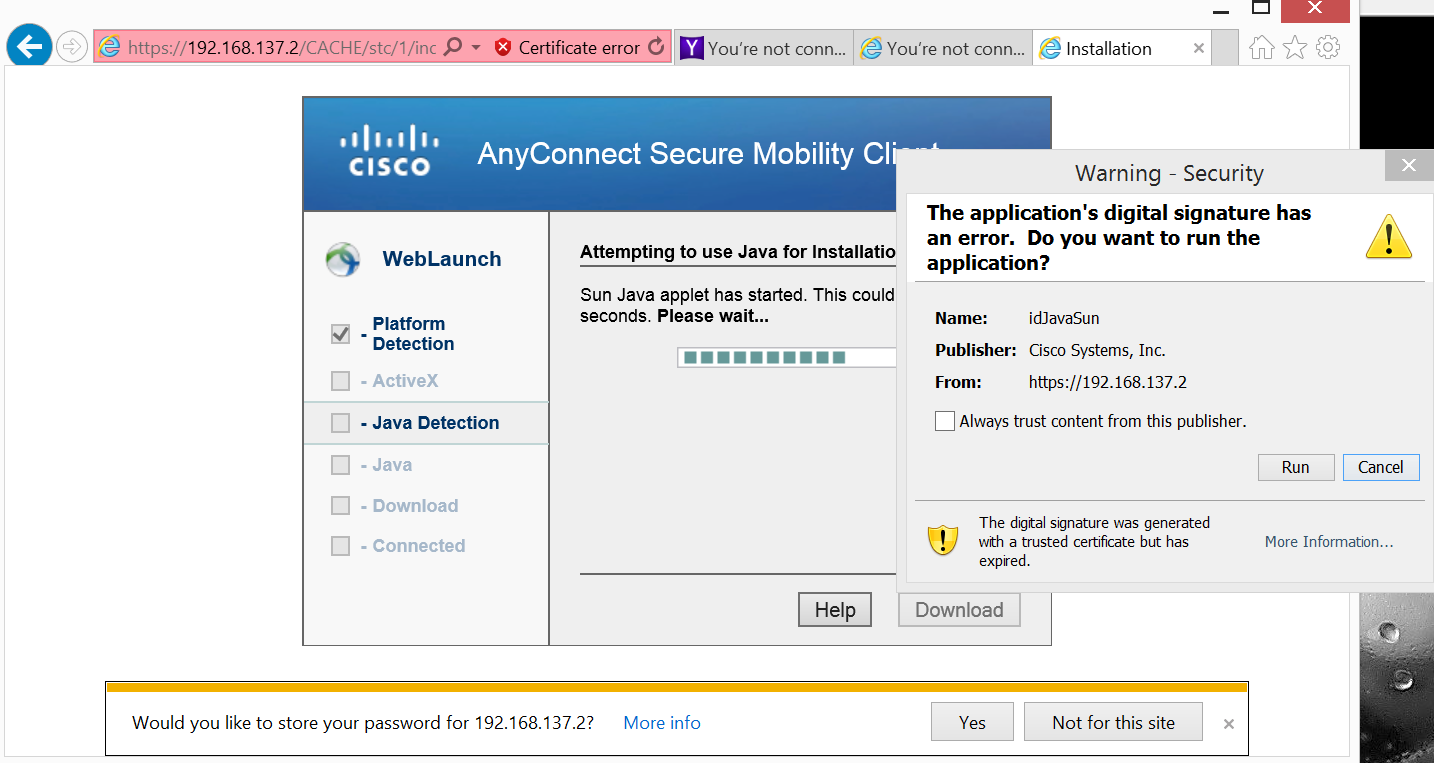The image size is (1434, 763).
Task: Switch to the Yahoo "You're not conn..." tab
Action: tap(765, 48)
